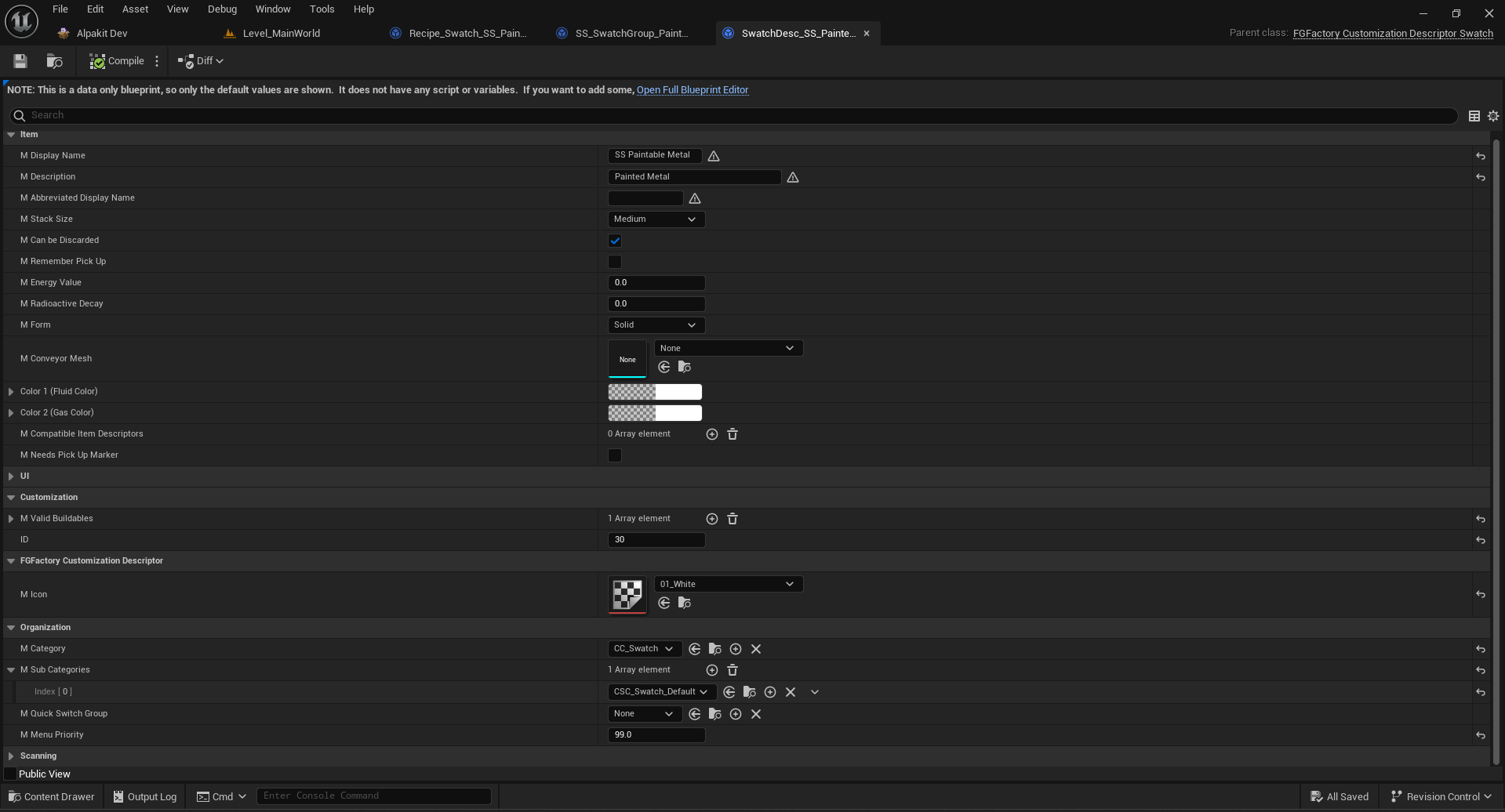Browse to M Quick Switch Group asset
The width and height of the screenshot is (1505, 812).
click(715, 714)
